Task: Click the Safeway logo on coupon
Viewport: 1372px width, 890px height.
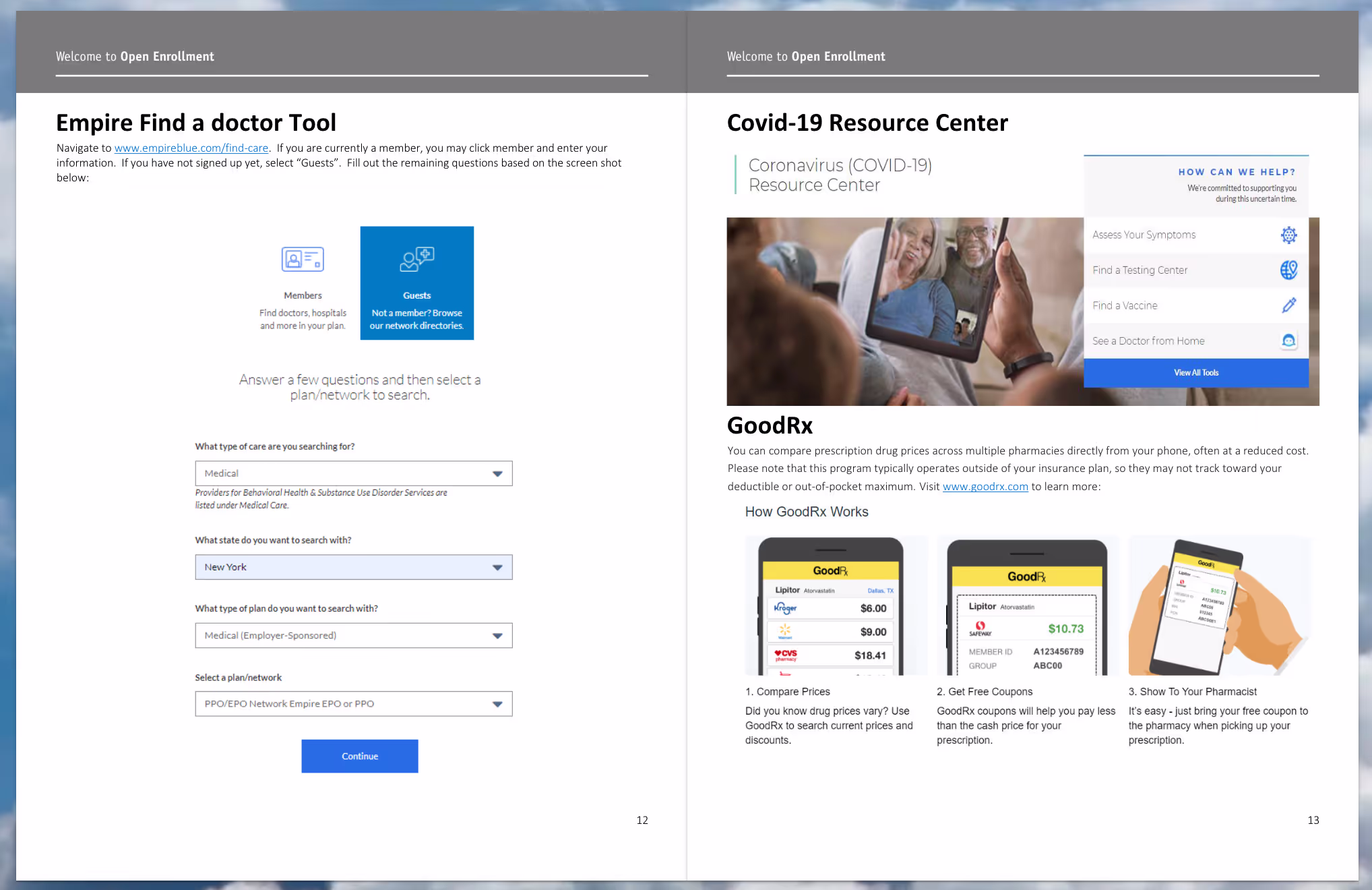Action: pyautogui.click(x=980, y=629)
